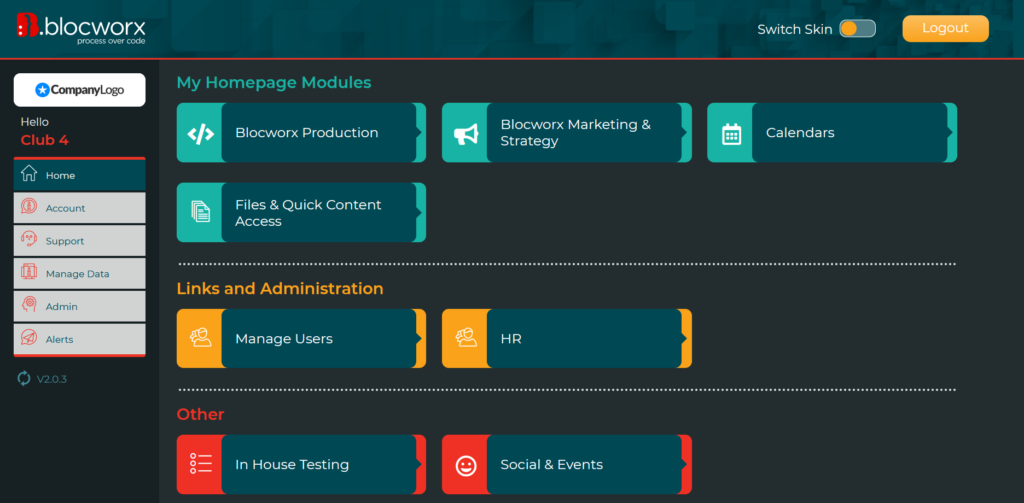Click the megaphone icon for Marketing & Strategy
1024x503 pixels.
(466, 133)
